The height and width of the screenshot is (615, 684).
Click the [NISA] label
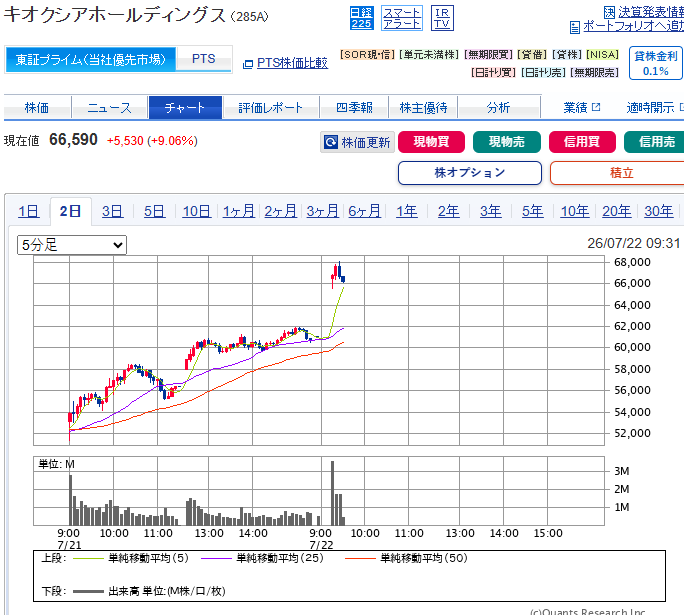[602, 55]
